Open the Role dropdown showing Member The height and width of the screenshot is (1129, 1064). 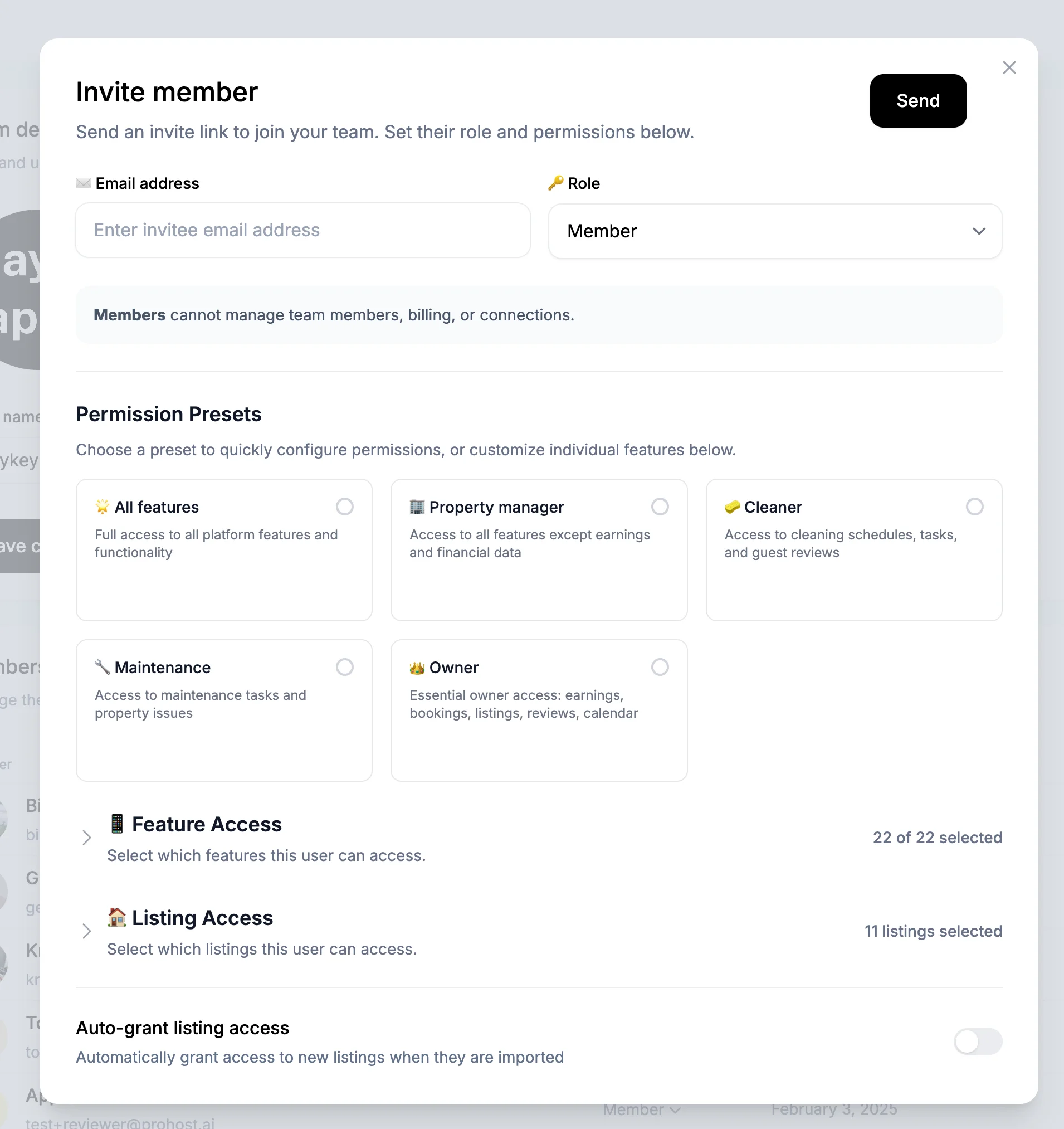[775, 231]
